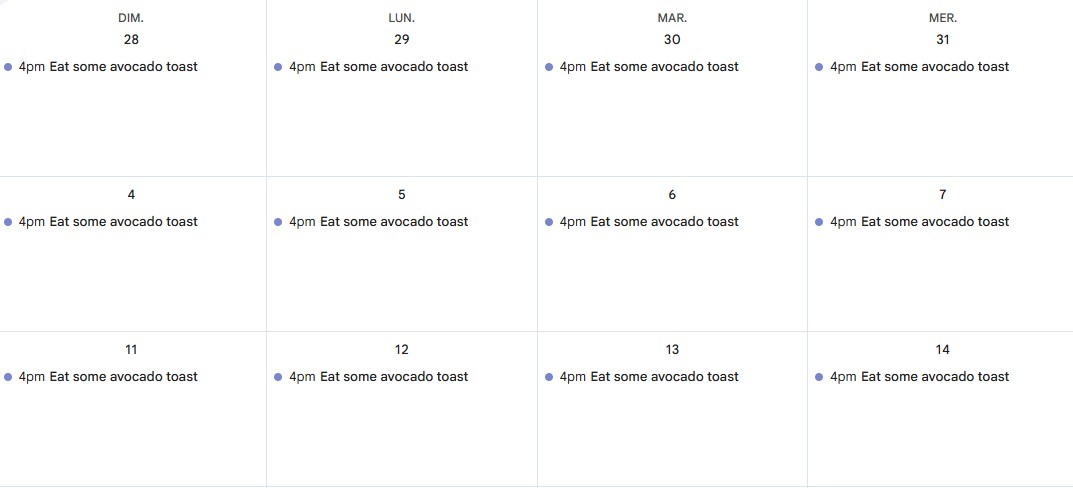Open the 4pm event on day 12

[378, 377]
